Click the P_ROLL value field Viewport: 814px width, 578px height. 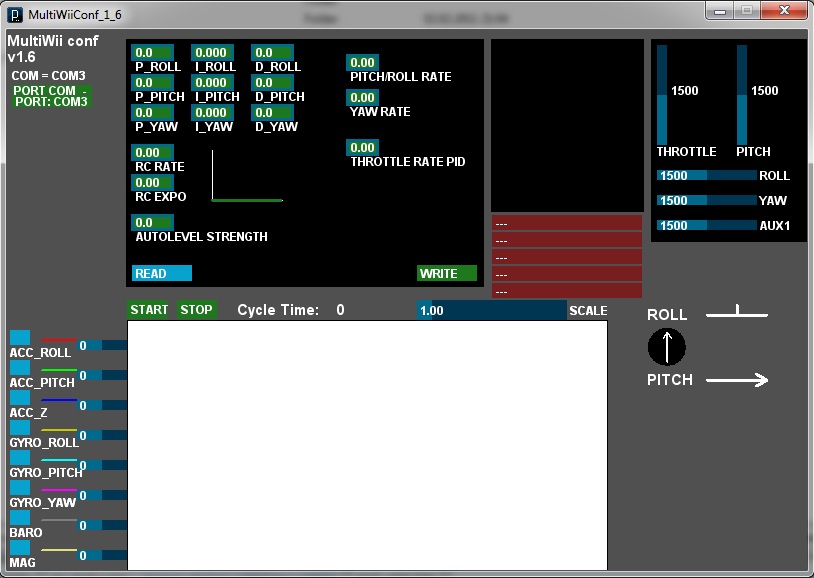[x=152, y=52]
